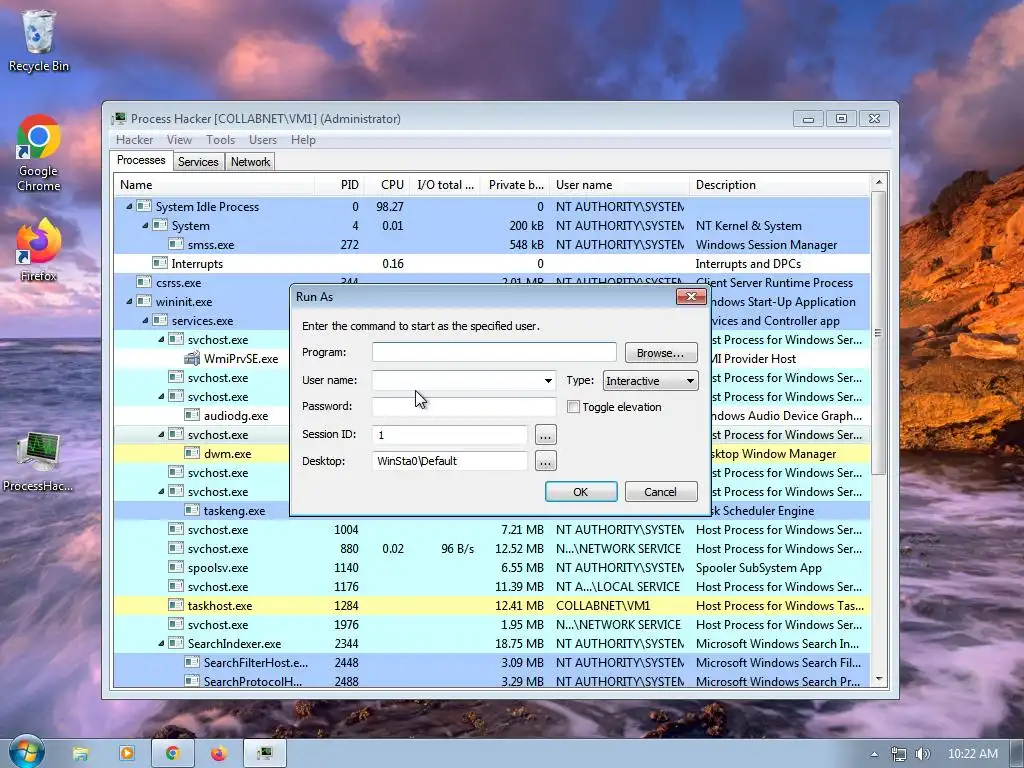Confirm with the OK button
Viewport: 1024px width, 768px height.
(581, 492)
